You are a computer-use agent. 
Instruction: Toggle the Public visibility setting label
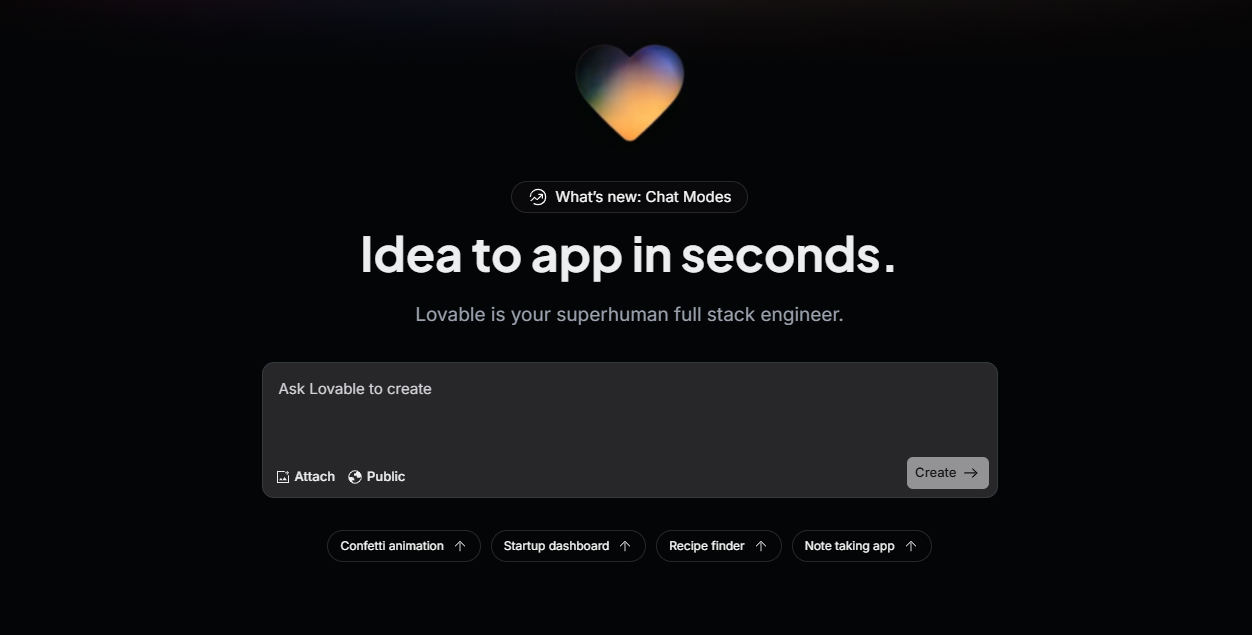point(386,477)
